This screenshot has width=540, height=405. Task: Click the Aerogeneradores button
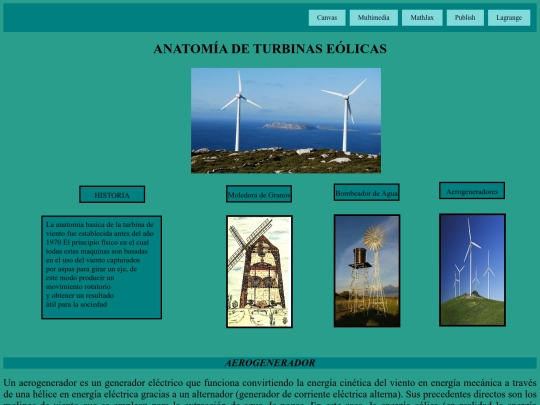[x=472, y=191]
